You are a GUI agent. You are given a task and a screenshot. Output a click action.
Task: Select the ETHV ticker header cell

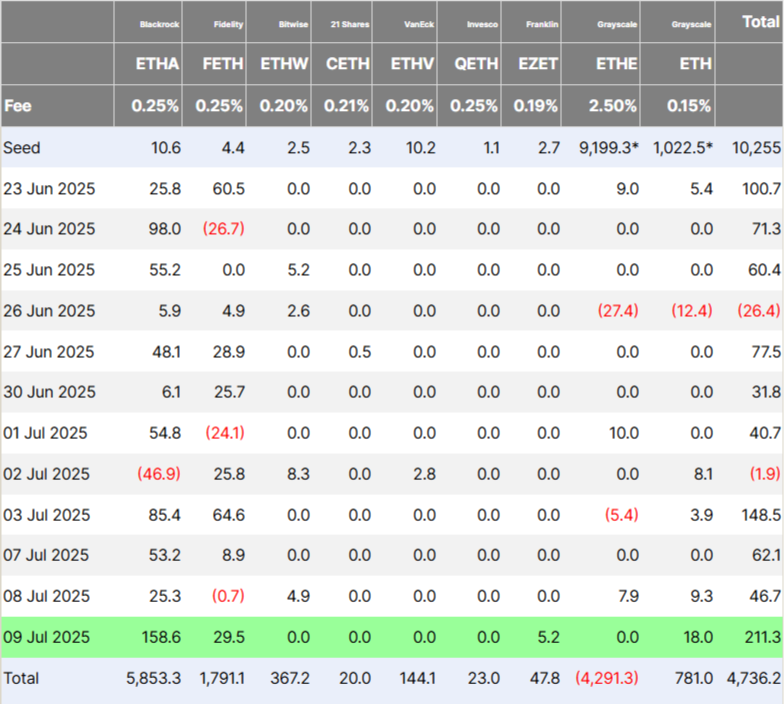pyautogui.click(x=405, y=64)
